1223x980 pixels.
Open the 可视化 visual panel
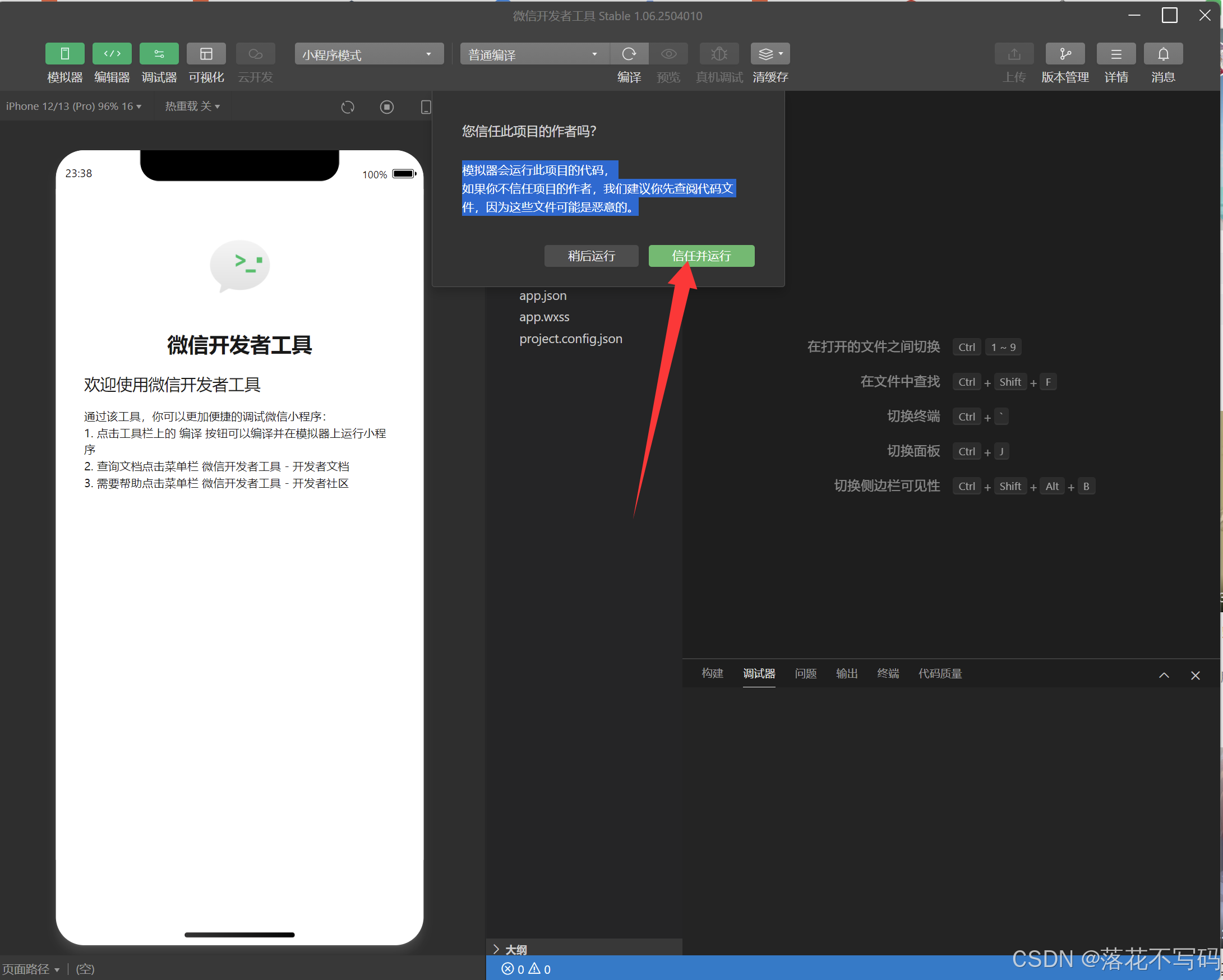point(206,62)
